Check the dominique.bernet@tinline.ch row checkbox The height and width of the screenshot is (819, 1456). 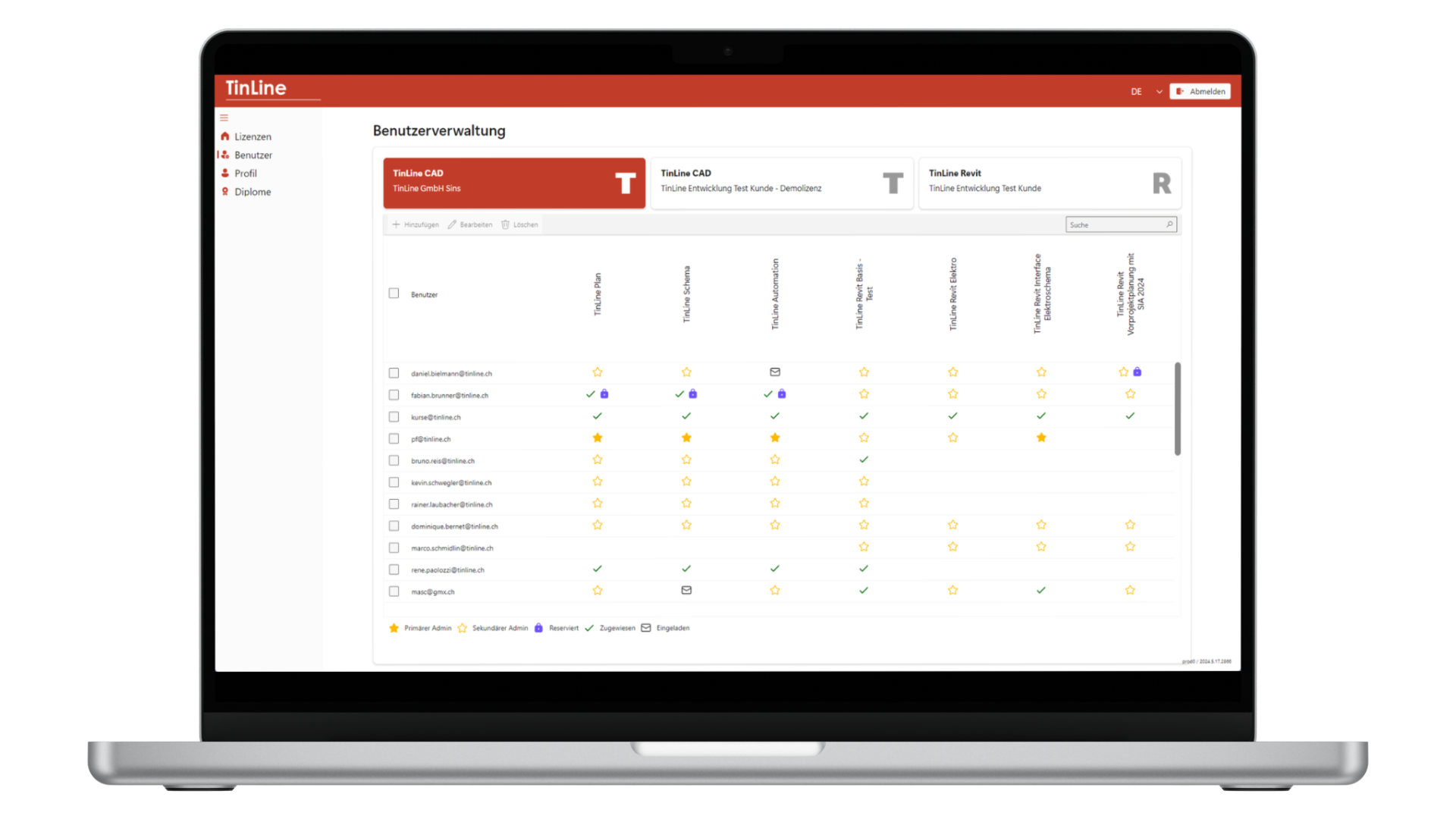(x=394, y=526)
